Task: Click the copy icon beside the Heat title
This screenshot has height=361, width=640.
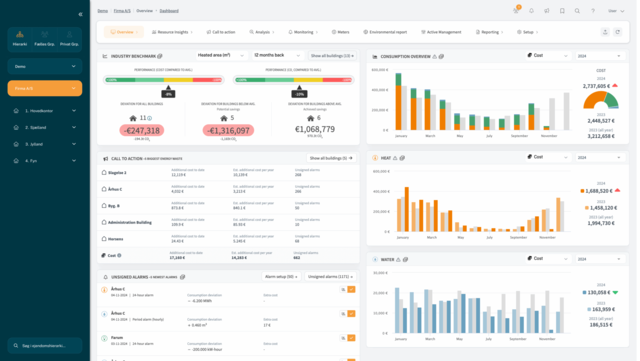Action: (402, 158)
